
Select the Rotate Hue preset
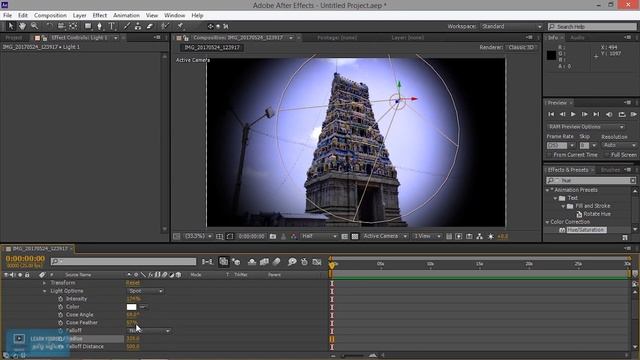tap(597, 214)
